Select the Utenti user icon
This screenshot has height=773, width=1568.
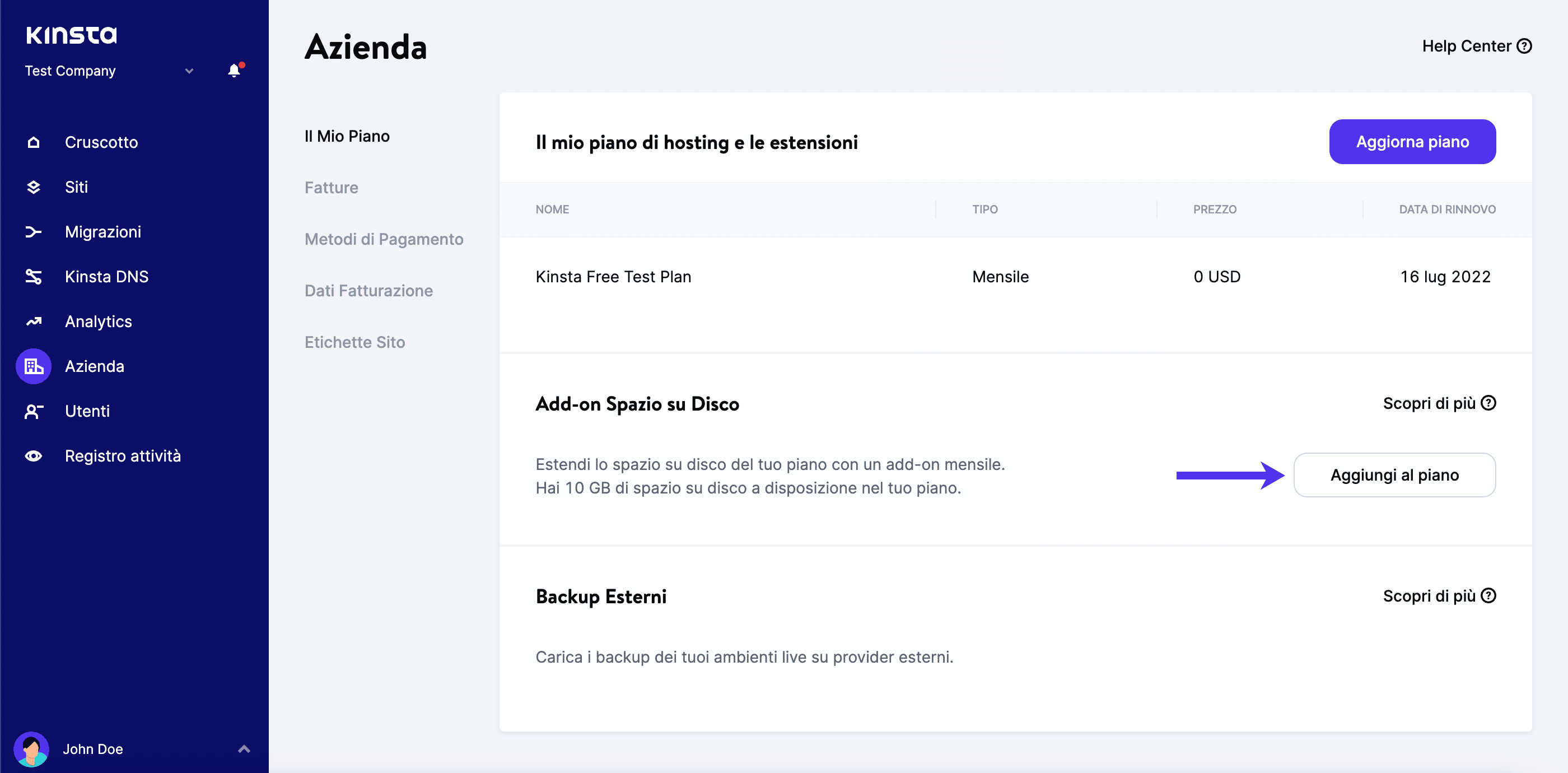tap(34, 411)
